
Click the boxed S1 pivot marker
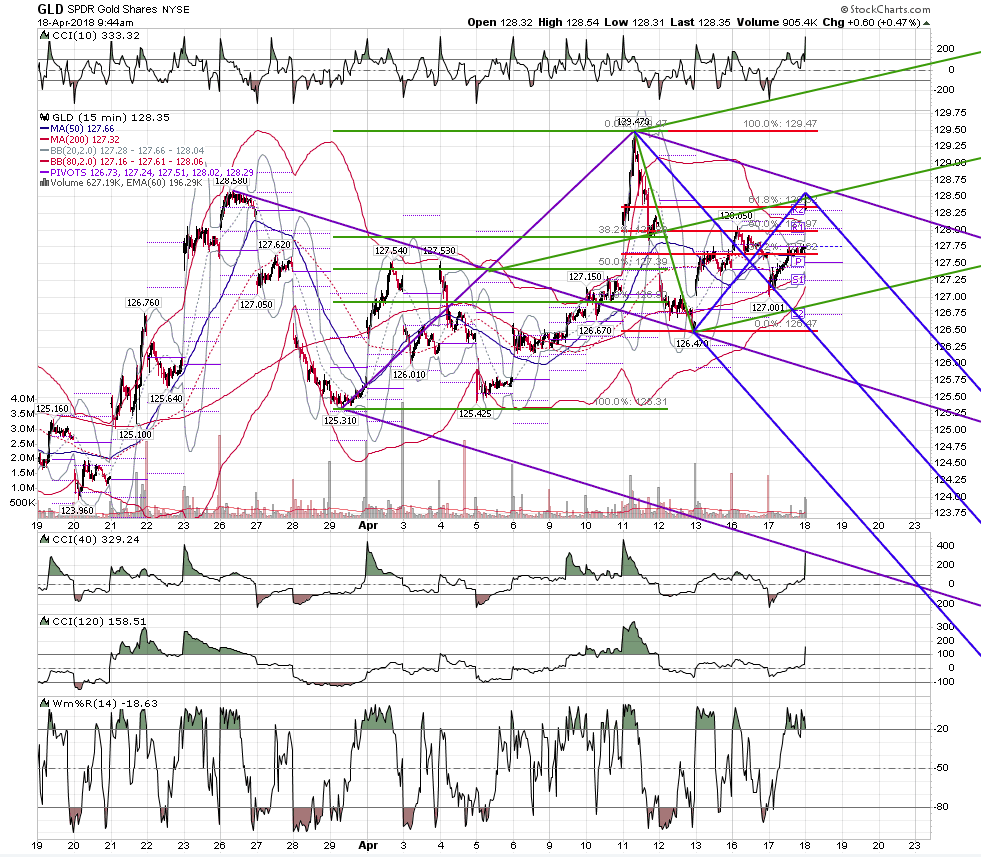[798, 280]
